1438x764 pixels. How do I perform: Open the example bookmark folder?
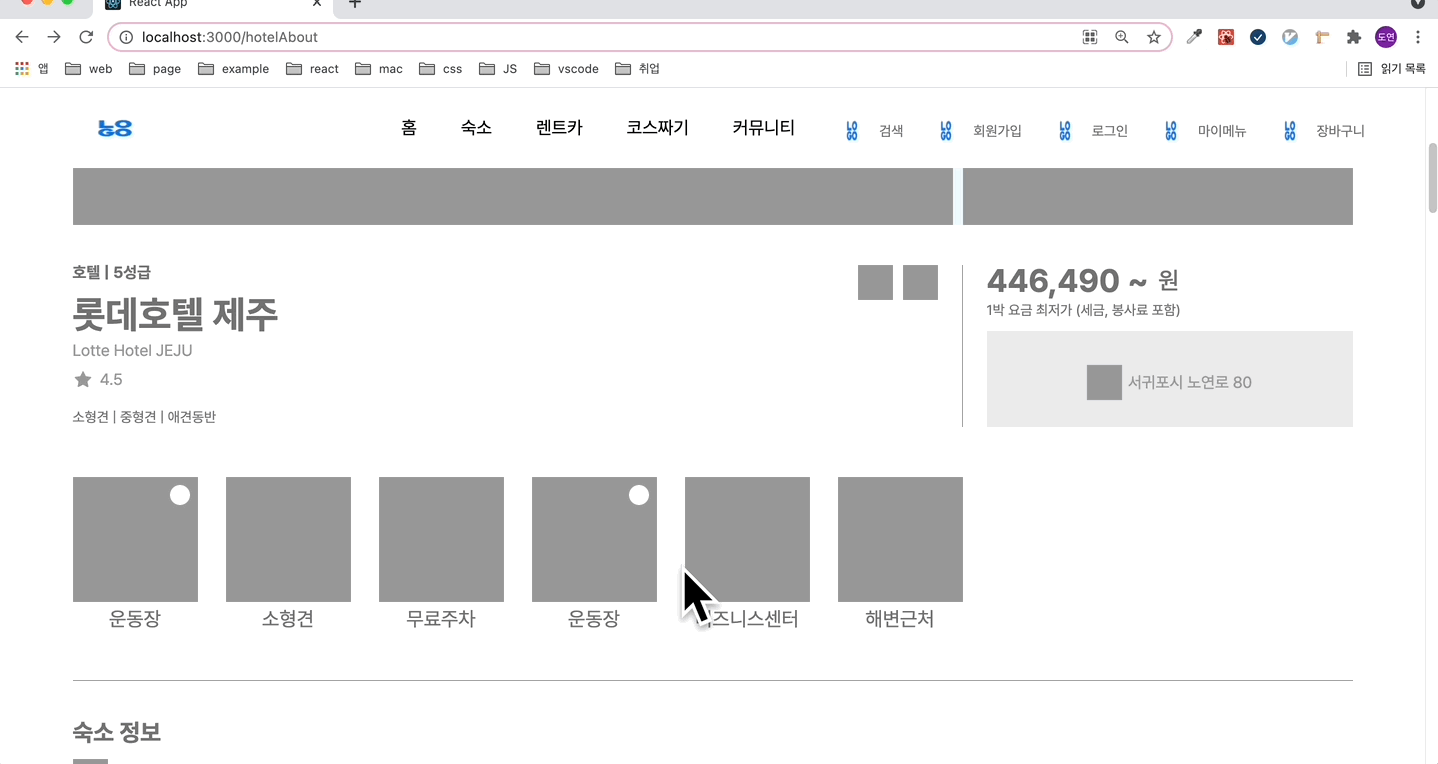pos(234,69)
